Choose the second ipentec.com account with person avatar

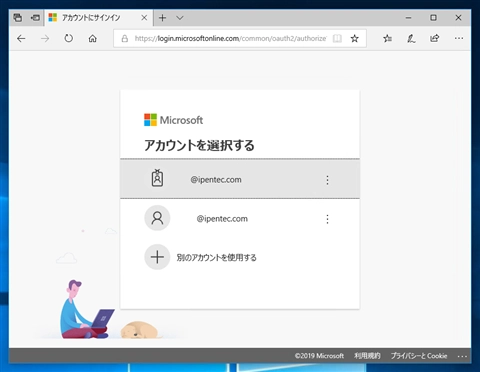point(240,218)
